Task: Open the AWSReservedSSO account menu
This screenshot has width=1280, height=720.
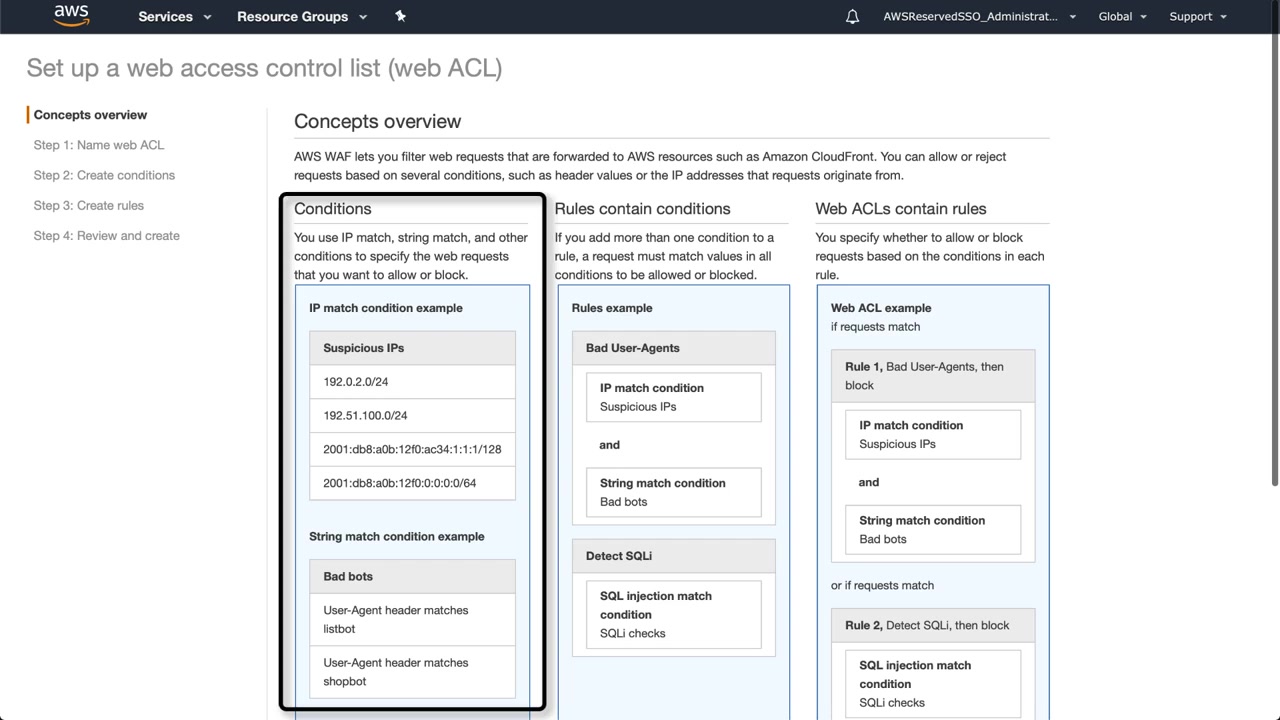Action: [979, 17]
